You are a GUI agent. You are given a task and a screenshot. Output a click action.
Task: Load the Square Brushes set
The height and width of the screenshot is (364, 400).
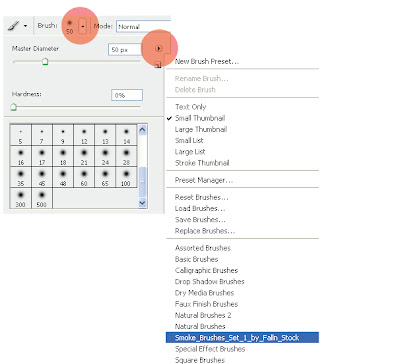coord(200,360)
